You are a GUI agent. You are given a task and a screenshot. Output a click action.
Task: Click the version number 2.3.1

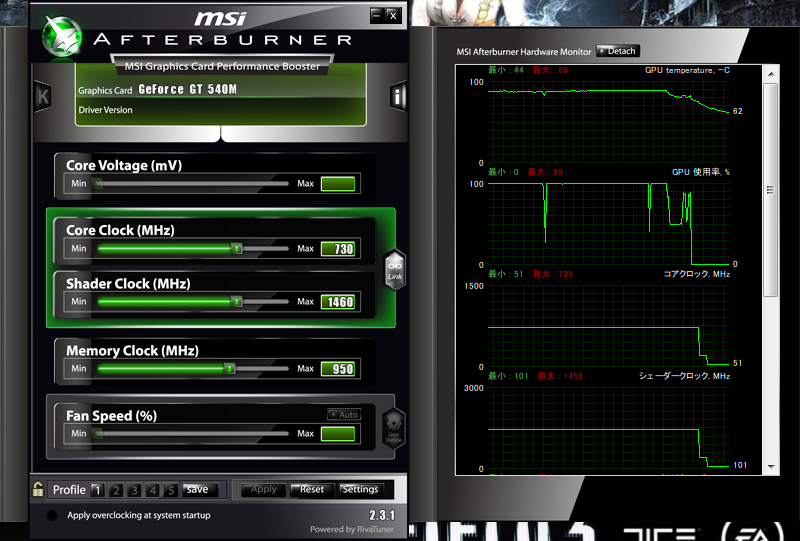(x=382, y=515)
